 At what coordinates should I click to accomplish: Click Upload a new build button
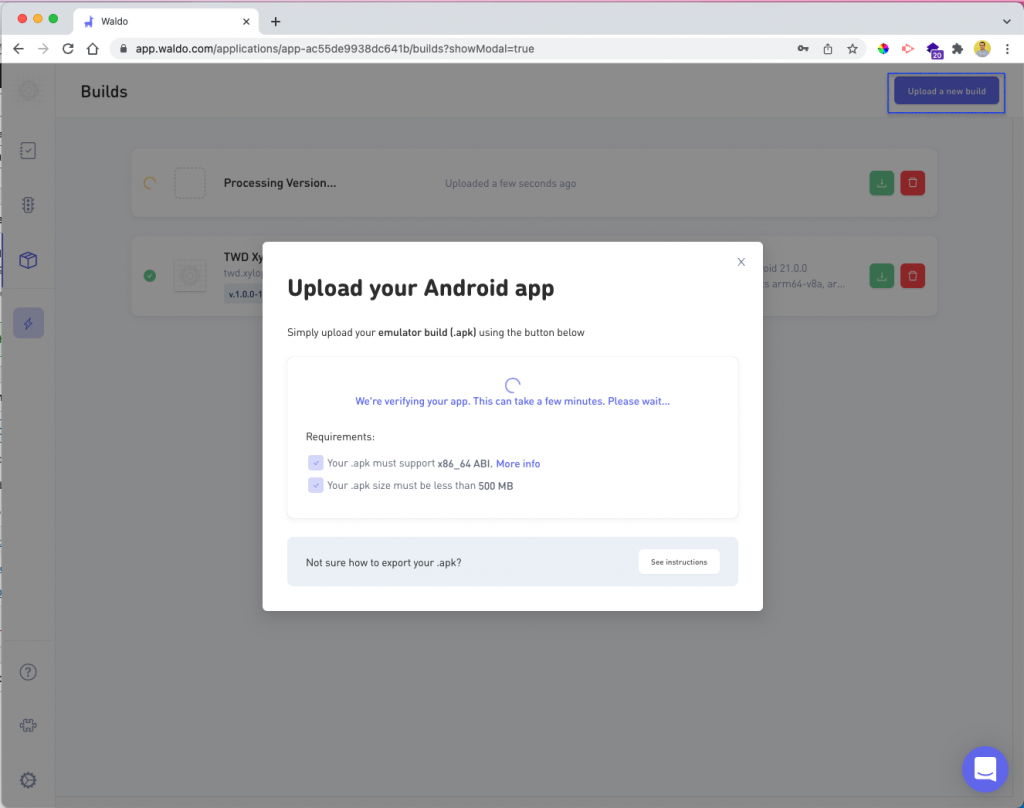(946, 91)
